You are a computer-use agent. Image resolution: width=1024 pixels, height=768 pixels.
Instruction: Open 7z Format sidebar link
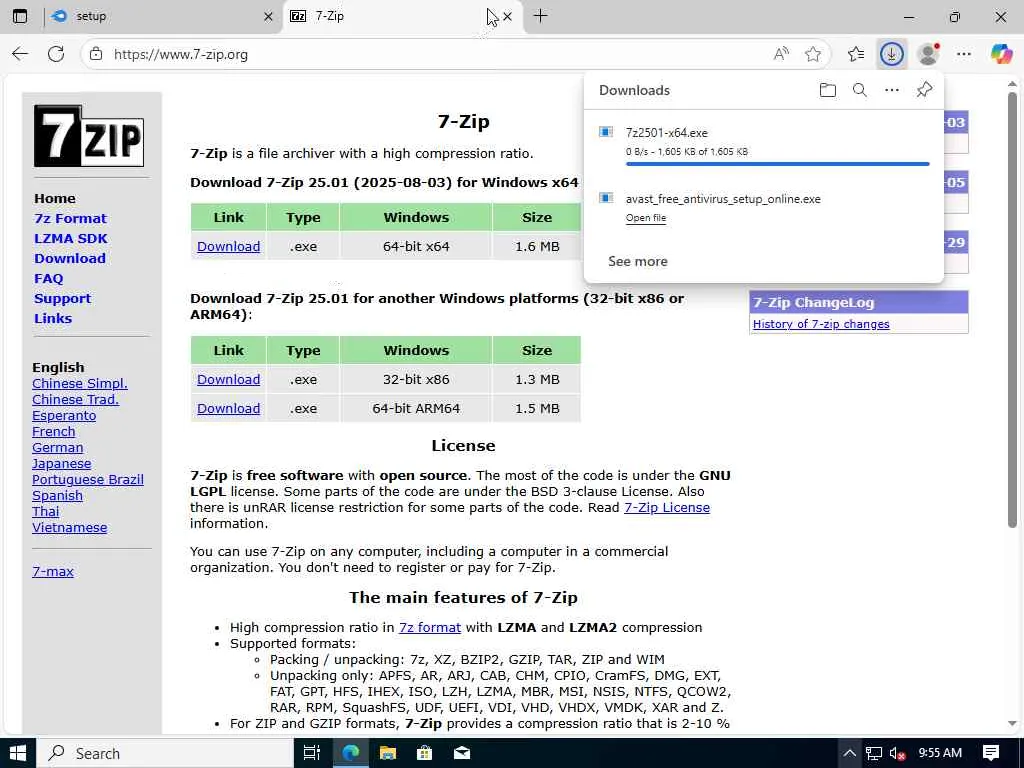(x=71, y=218)
